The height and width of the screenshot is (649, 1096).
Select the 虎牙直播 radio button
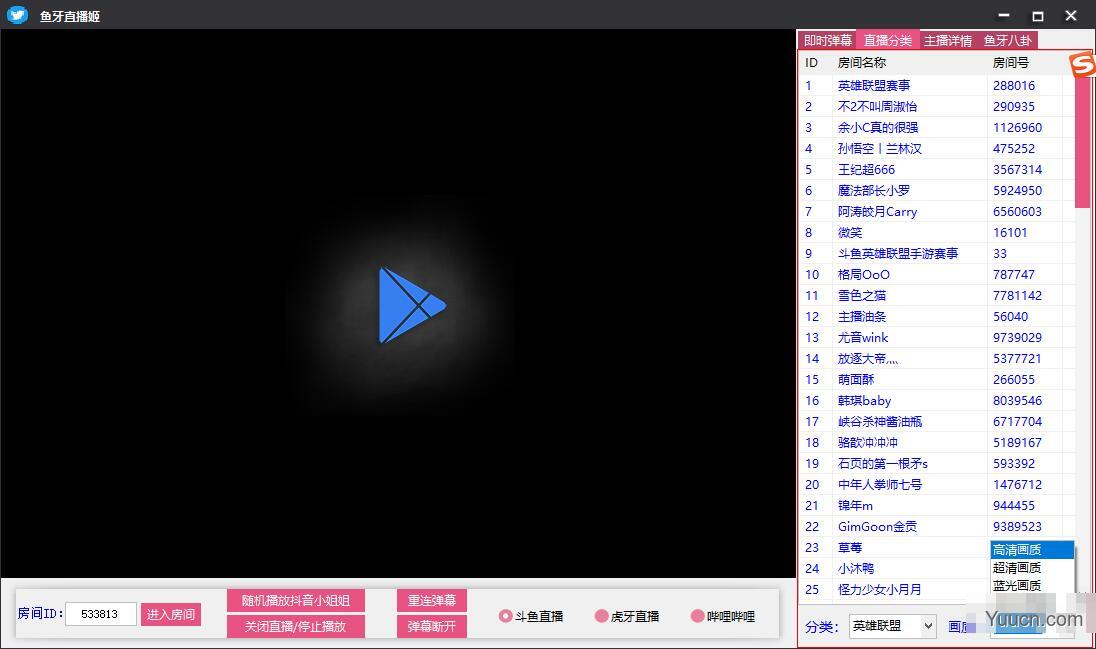tap(601, 616)
